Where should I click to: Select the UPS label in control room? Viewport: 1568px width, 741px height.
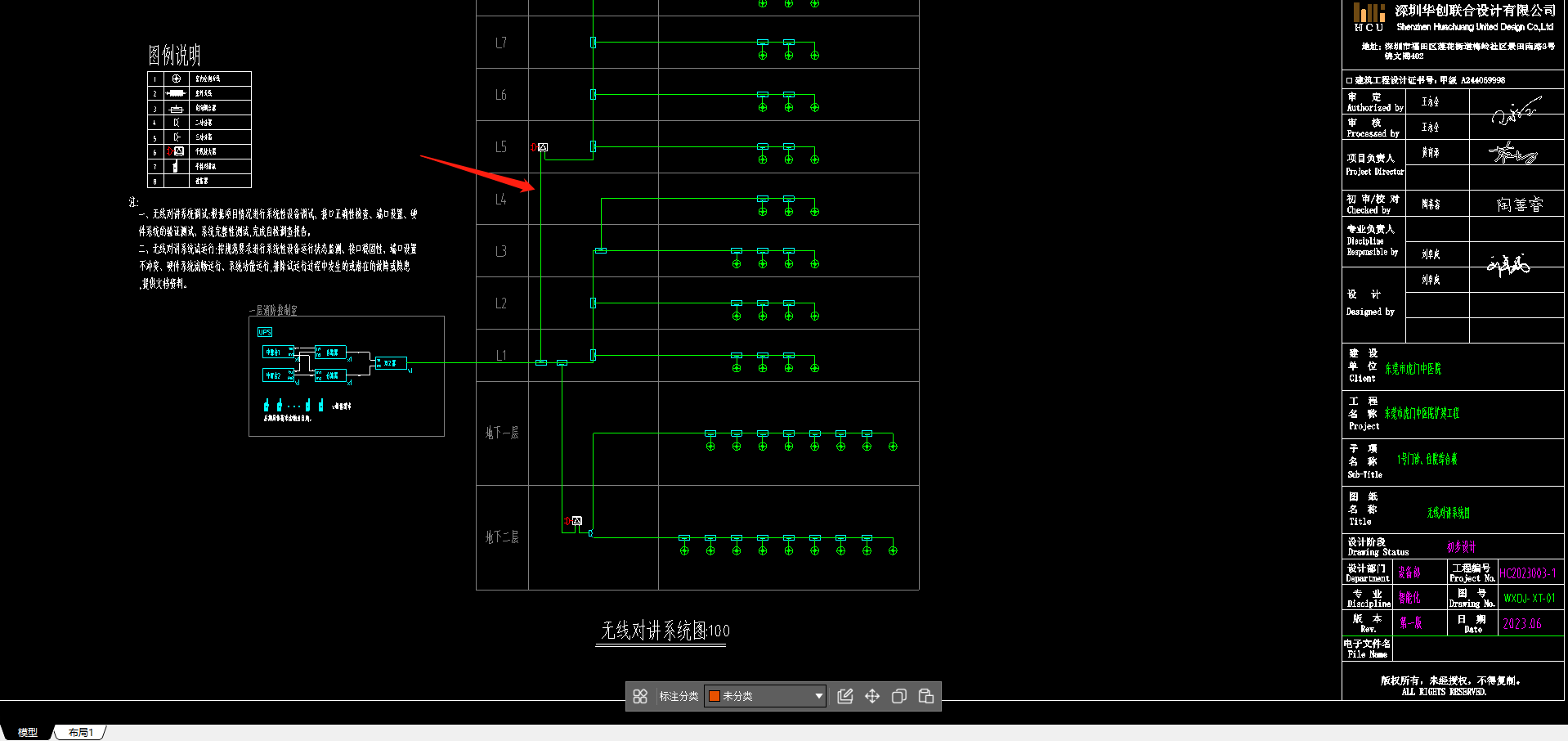[265, 332]
